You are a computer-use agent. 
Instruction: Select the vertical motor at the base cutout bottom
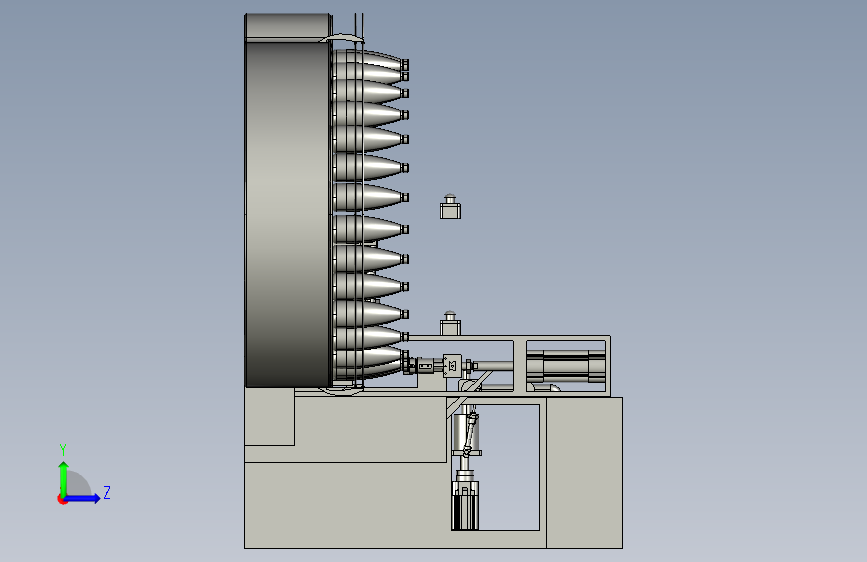click(465, 506)
